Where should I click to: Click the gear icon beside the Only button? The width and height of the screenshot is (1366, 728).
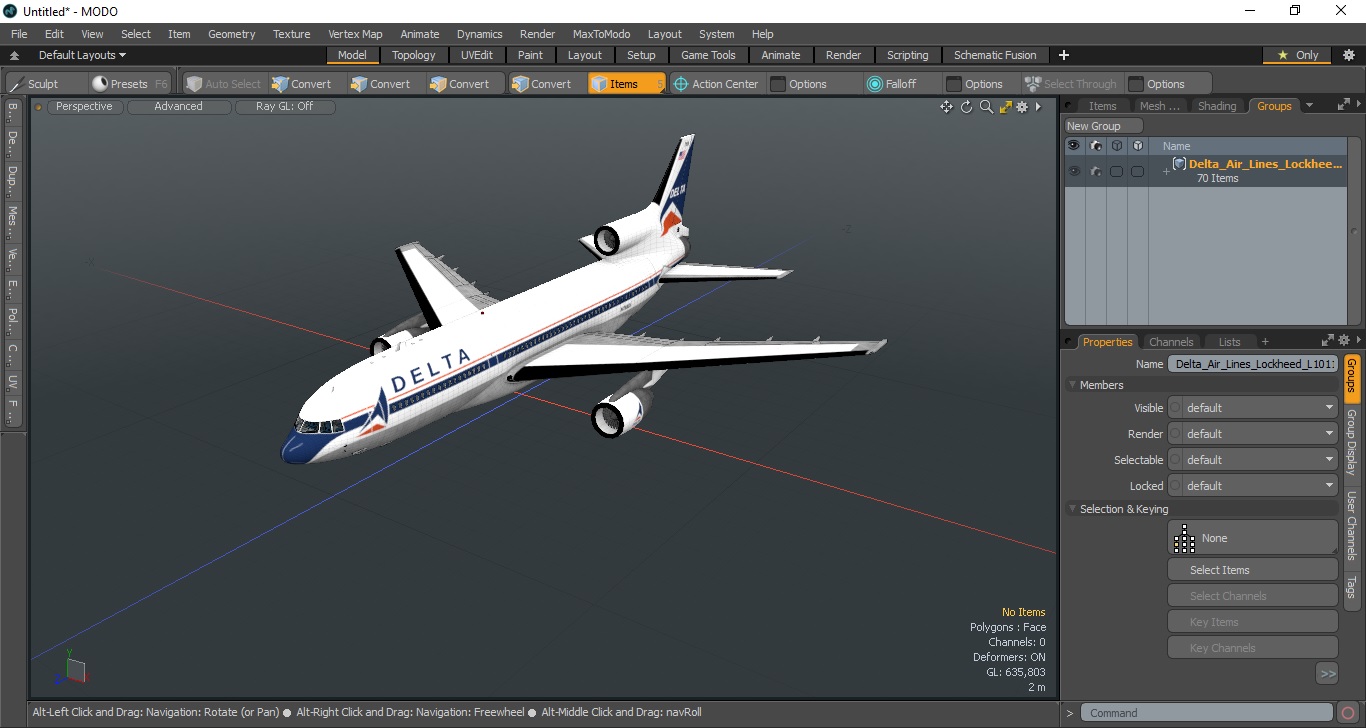click(x=1348, y=55)
